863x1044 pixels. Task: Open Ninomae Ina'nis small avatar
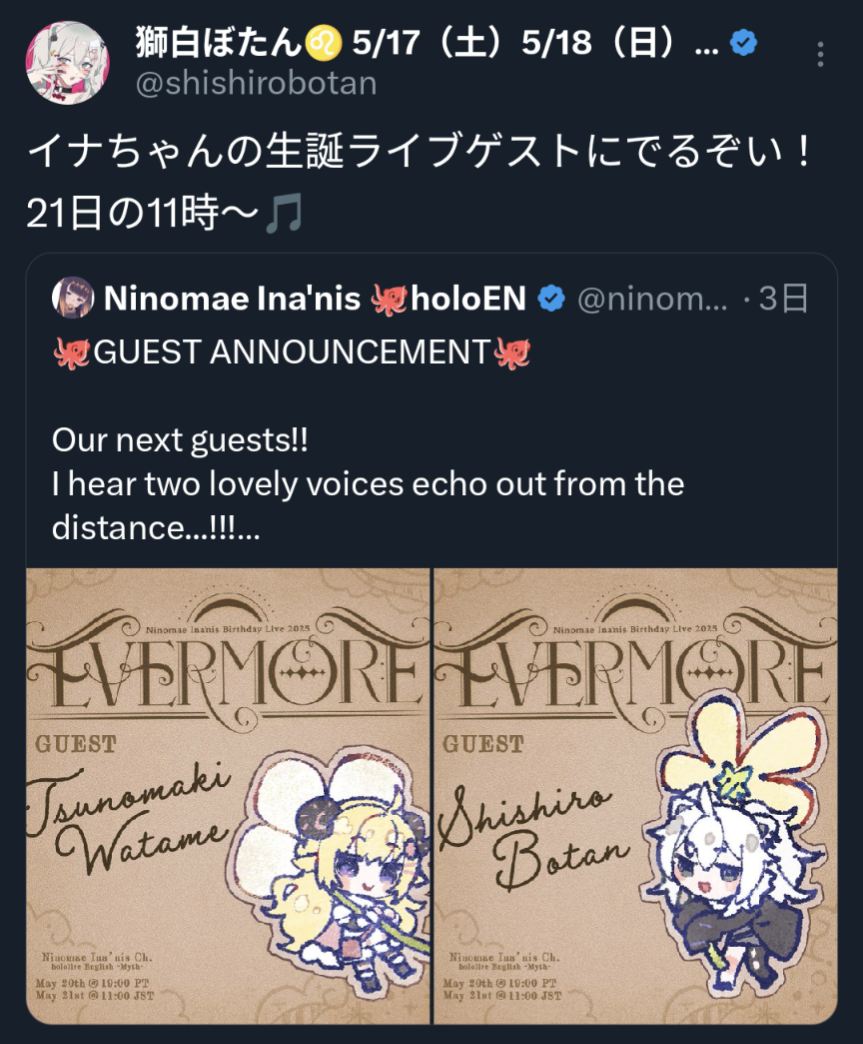73,298
